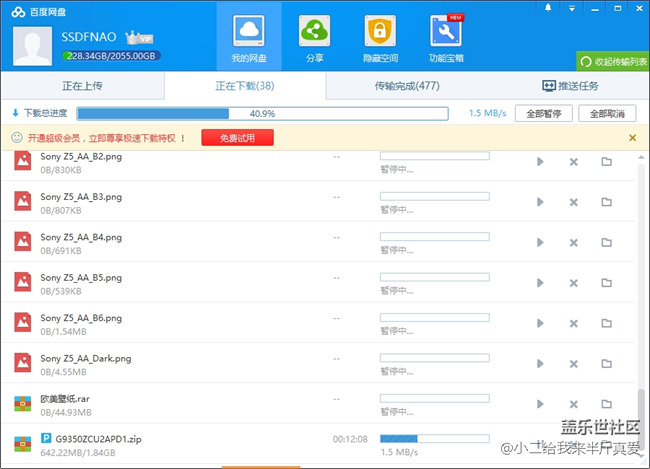This screenshot has height=469, width=650.
Task: Open folder location of Sony Z5_AA_B6.png
Action: click(606, 323)
